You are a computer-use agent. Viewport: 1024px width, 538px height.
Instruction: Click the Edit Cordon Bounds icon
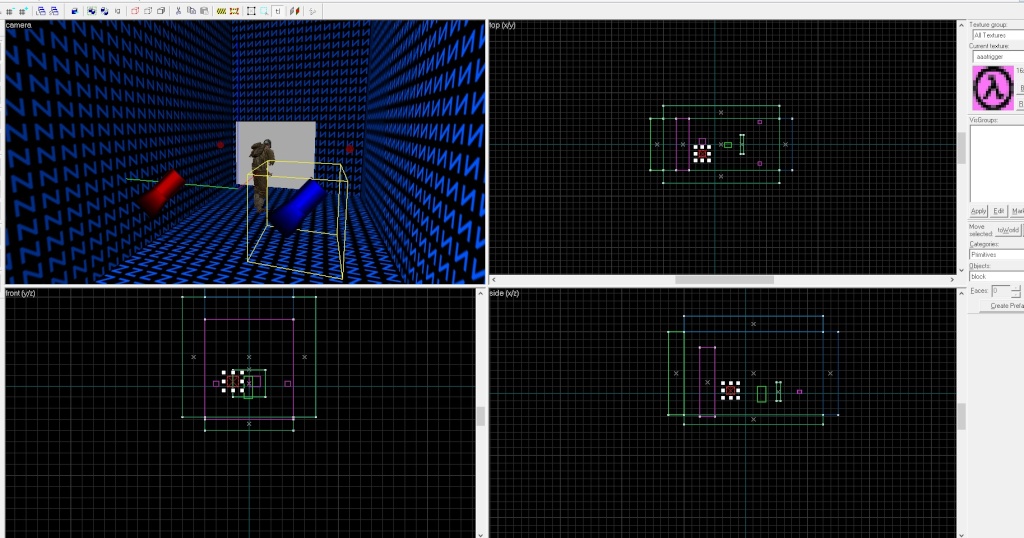coord(234,11)
